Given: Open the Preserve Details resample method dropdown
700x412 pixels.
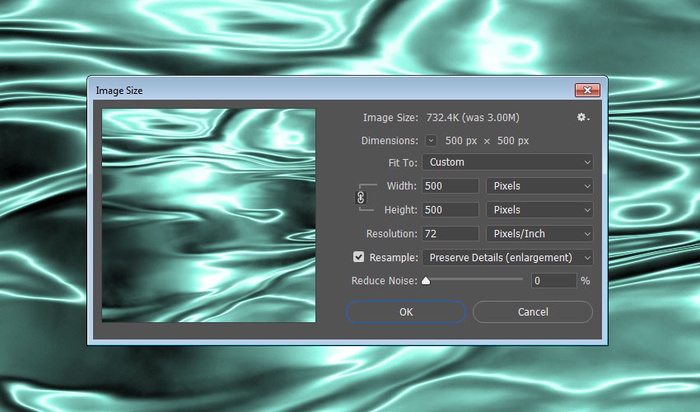Looking at the screenshot, I should point(507,258).
